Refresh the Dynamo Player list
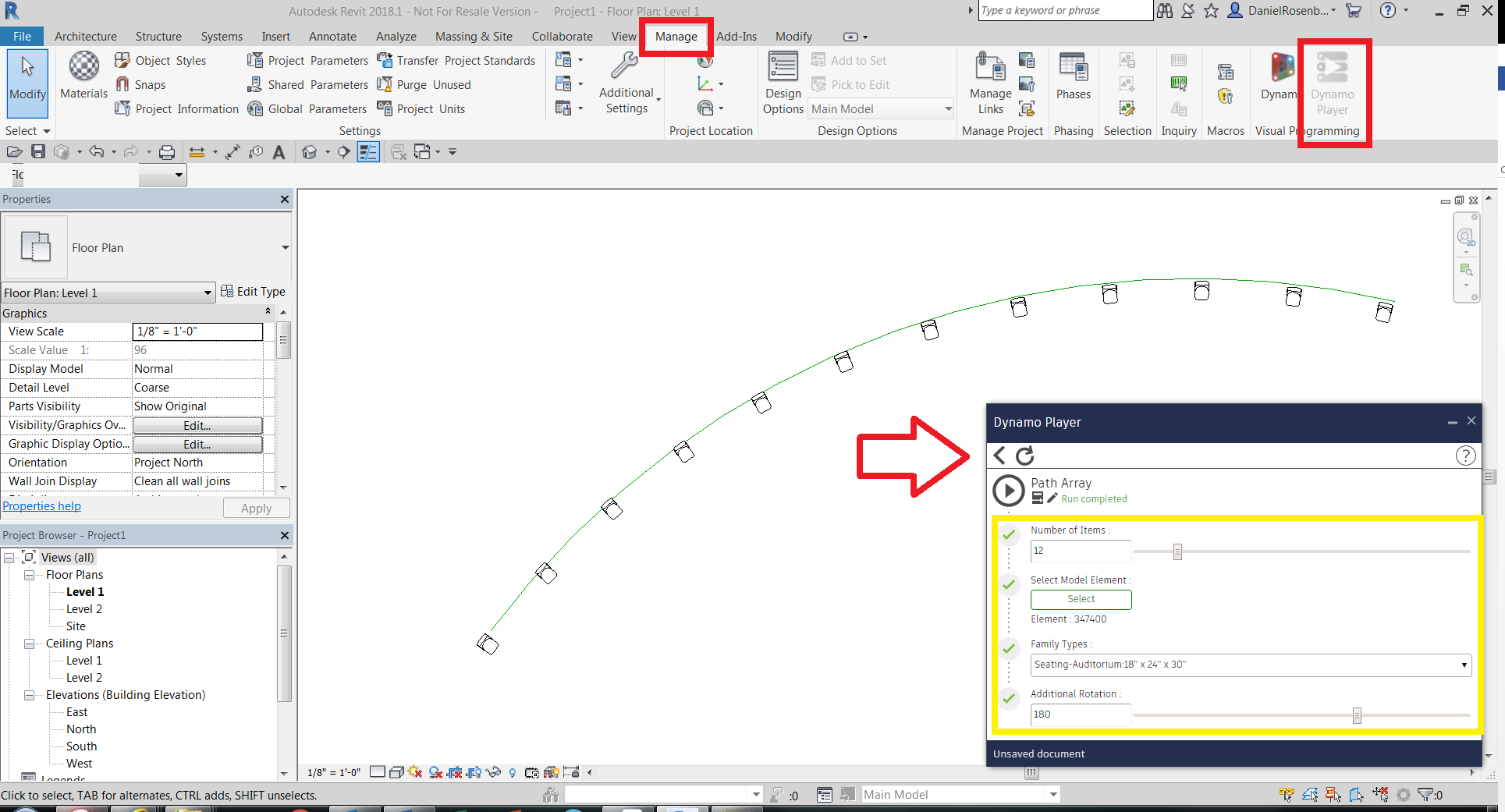 (1025, 456)
